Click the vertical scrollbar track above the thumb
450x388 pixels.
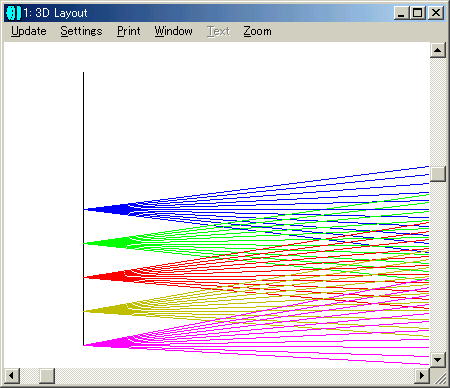[438, 112]
